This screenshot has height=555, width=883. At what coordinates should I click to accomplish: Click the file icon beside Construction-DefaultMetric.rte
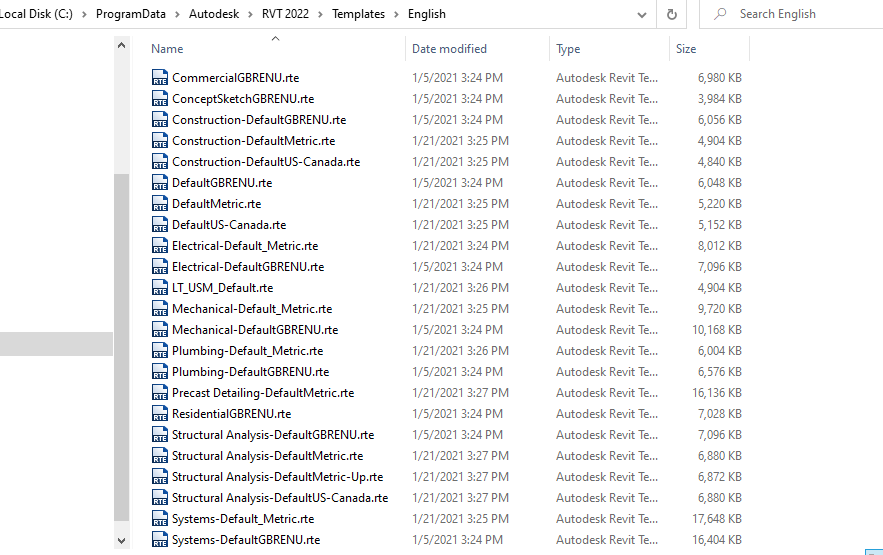[160, 141]
